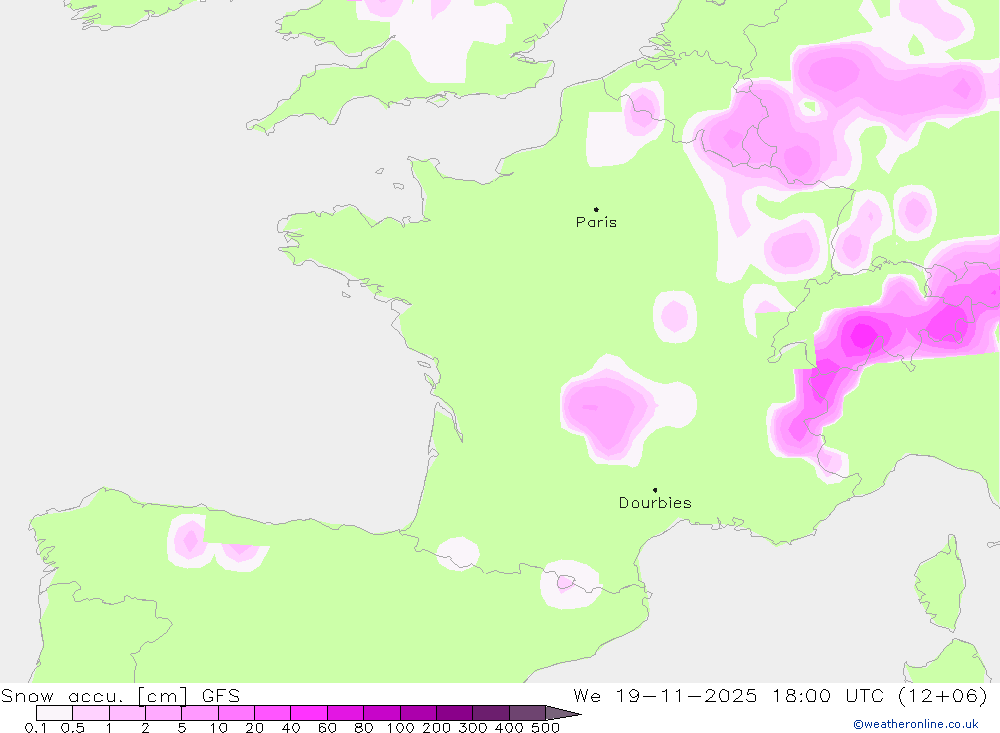
Task: Click the '500' legend scale value
Action: (545, 728)
